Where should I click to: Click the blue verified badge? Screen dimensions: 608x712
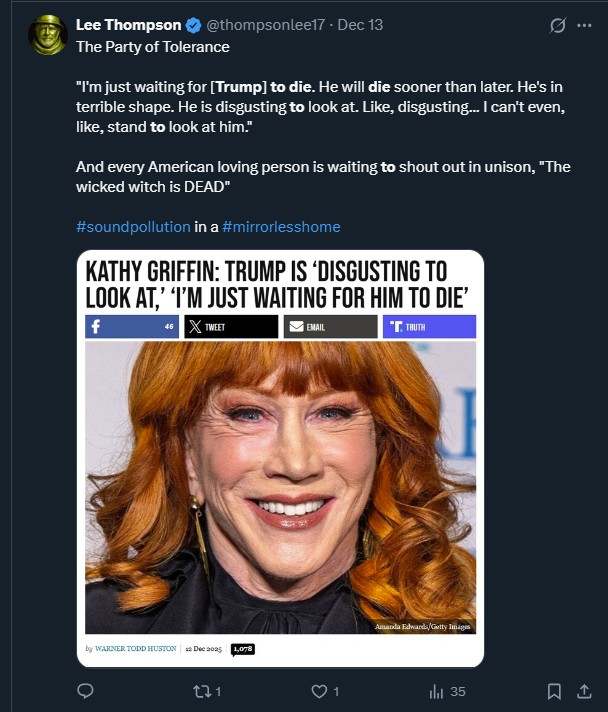coord(195,25)
